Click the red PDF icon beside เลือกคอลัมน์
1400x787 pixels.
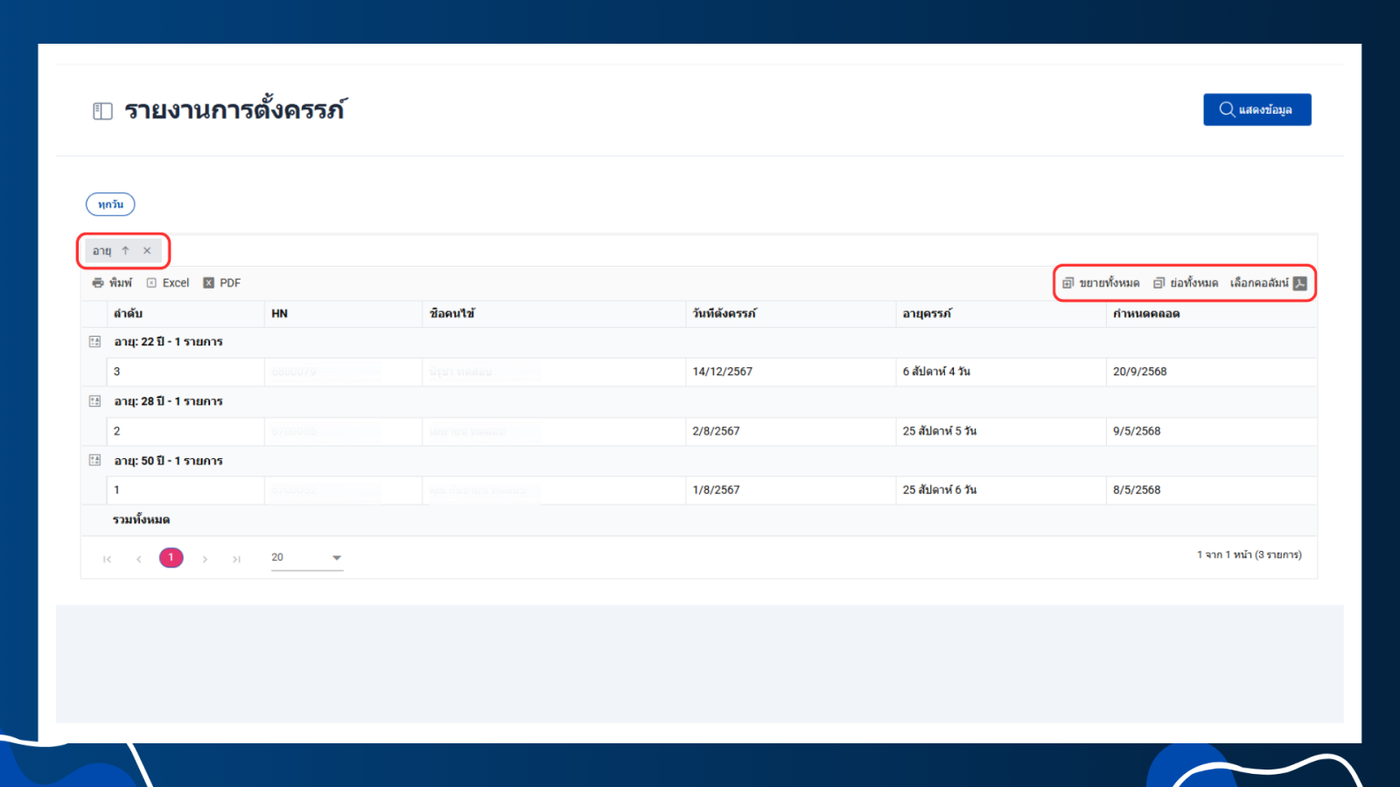tap(1300, 283)
